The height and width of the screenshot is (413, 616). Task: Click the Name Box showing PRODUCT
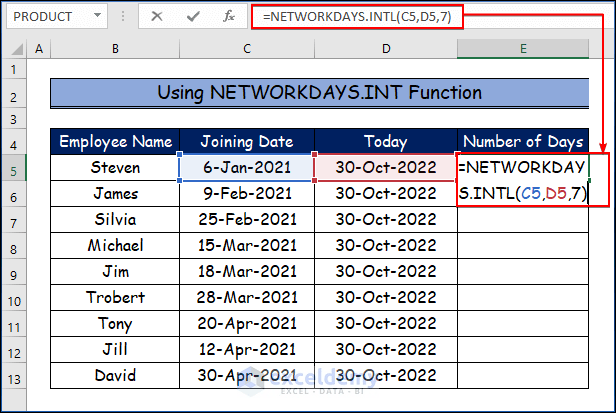57,16
